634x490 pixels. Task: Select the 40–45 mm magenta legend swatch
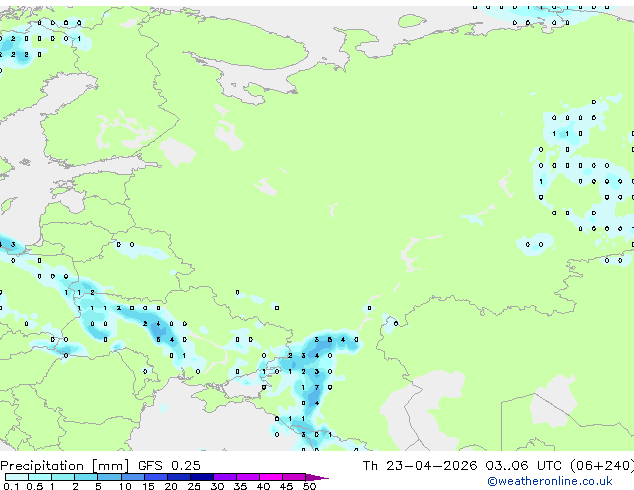[271, 477]
